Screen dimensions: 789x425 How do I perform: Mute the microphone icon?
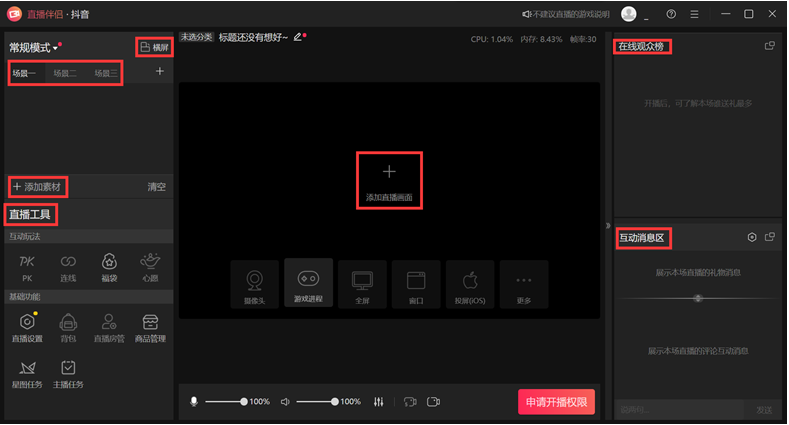click(194, 402)
